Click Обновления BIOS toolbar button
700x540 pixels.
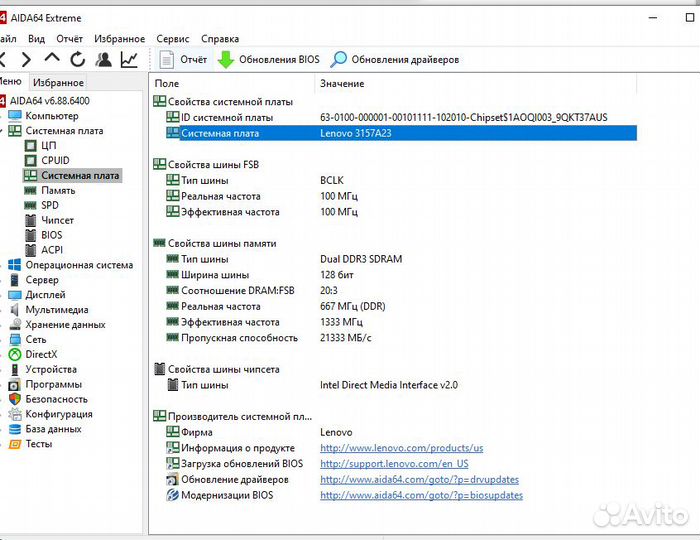point(269,59)
